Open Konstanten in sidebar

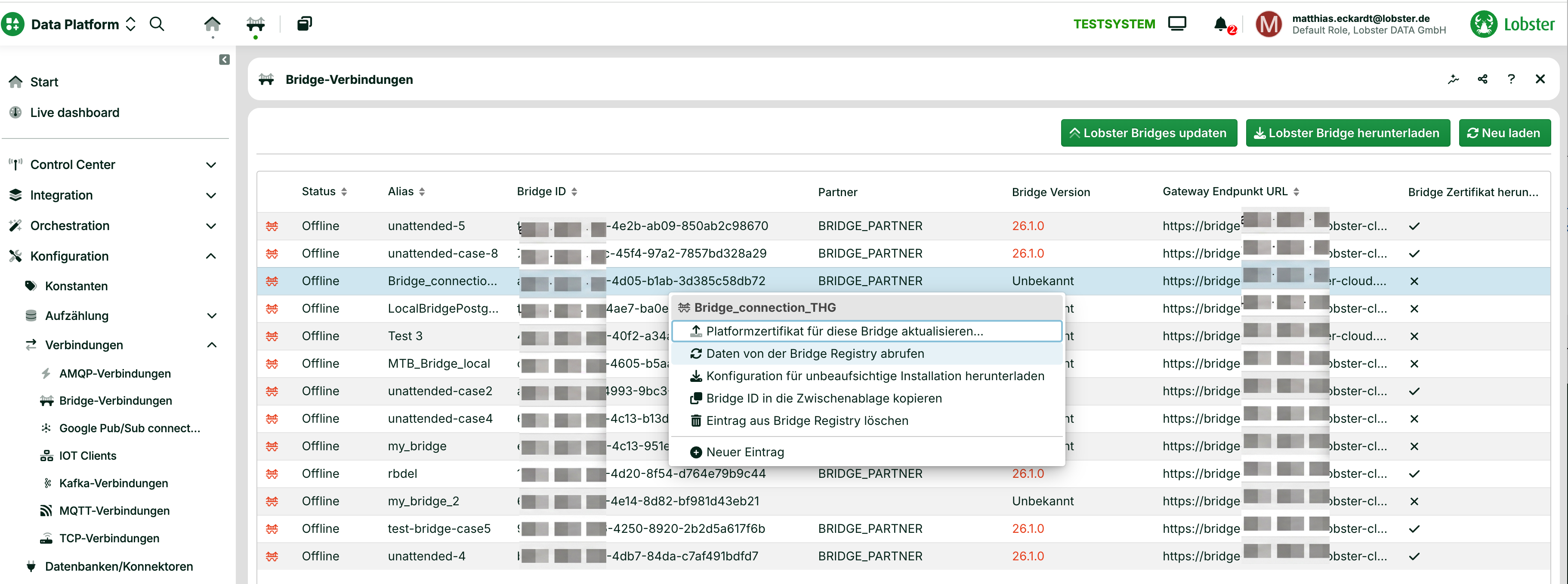[x=76, y=286]
